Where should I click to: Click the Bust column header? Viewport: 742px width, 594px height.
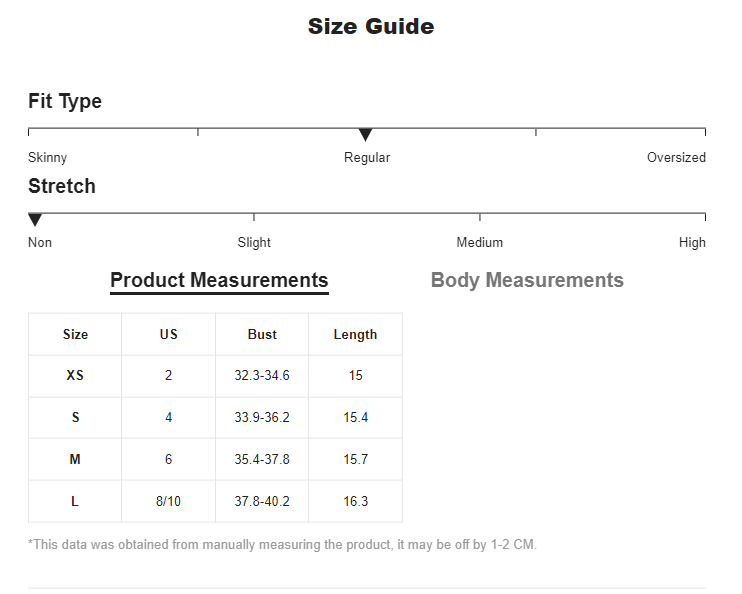[262, 334]
